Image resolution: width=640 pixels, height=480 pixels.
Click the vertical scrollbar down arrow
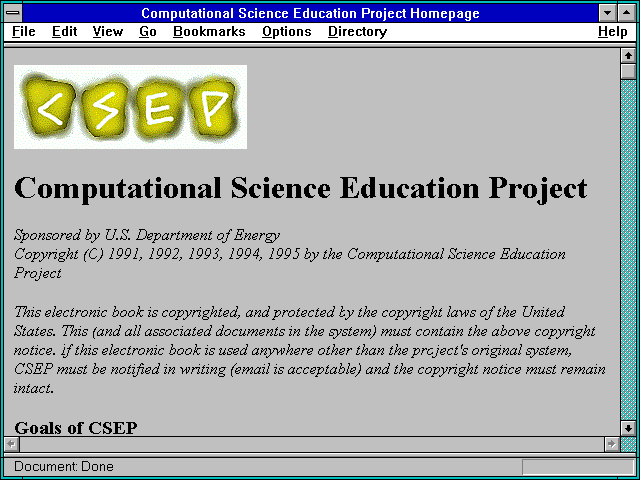(x=628, y=428)
